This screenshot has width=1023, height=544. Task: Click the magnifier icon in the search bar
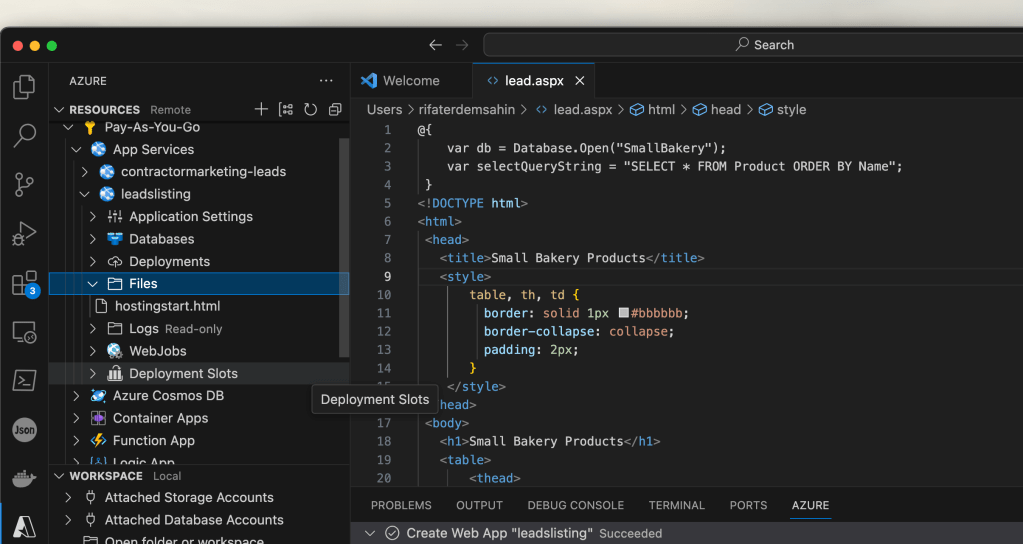(742, 44)
